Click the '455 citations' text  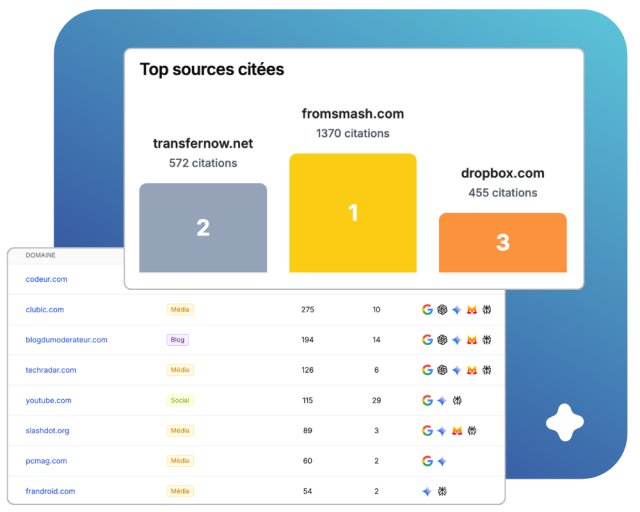pos(503,193)
